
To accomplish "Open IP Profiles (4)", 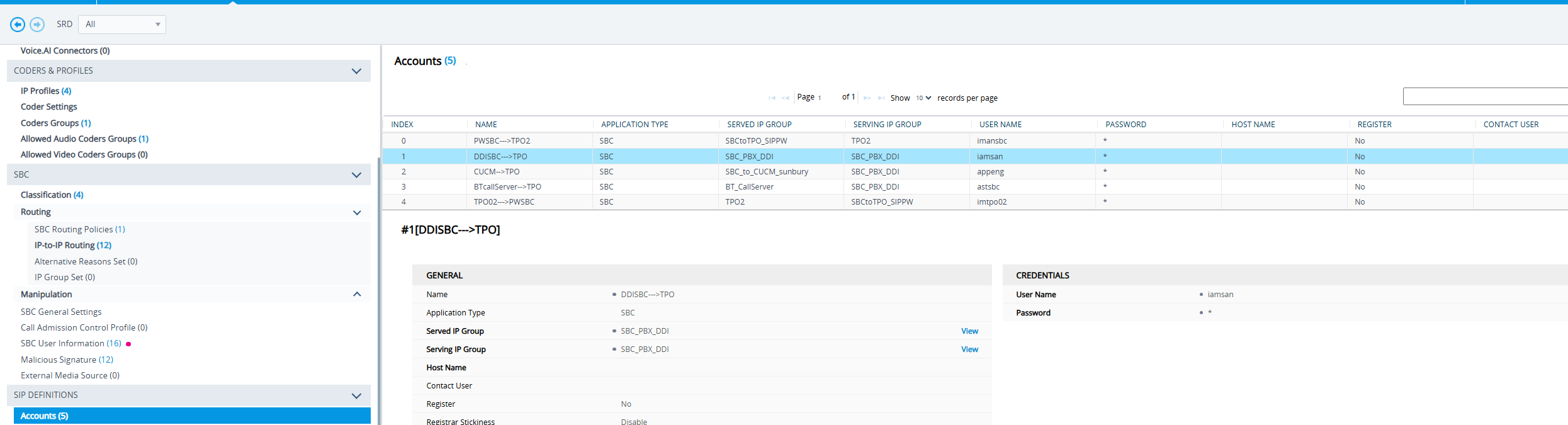I will point(46,91).
